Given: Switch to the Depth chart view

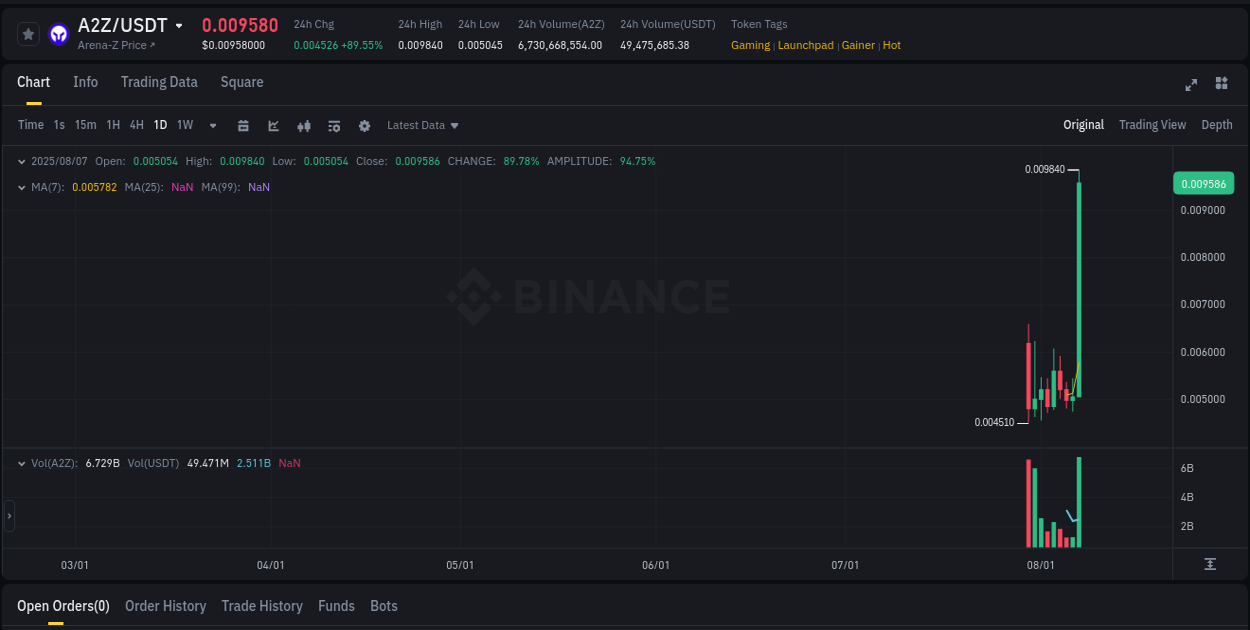Looking at the screenshot, I should 1217,125.
